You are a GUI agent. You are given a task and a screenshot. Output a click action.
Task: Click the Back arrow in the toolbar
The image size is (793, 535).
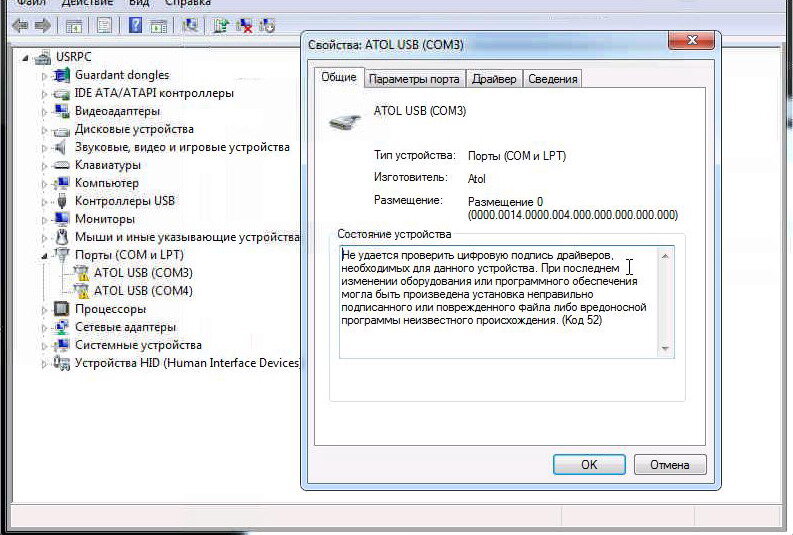pyautogui.click(x=20, y=25)
